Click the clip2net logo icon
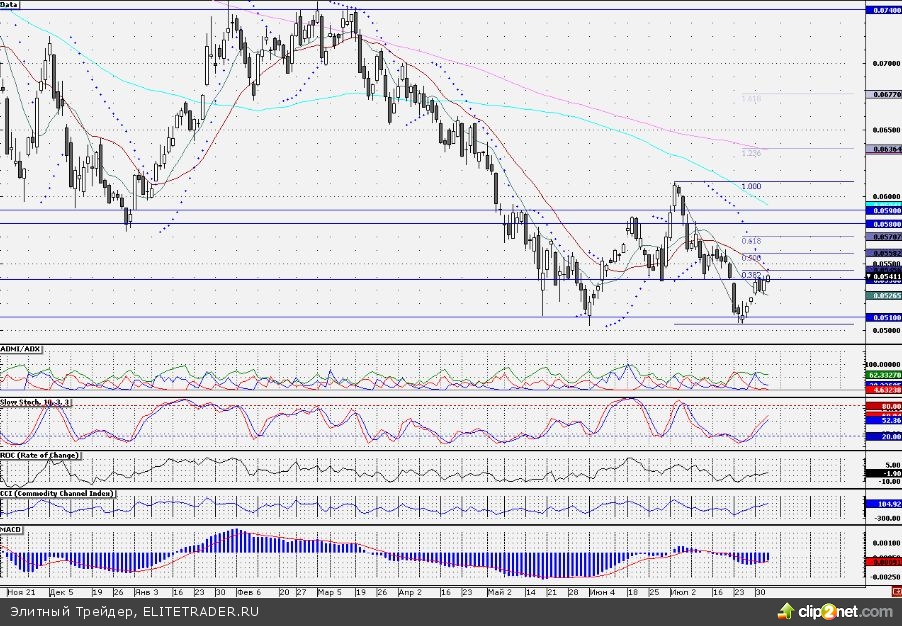This screenshot has height=626, width=902. click(x=788, y=611)
